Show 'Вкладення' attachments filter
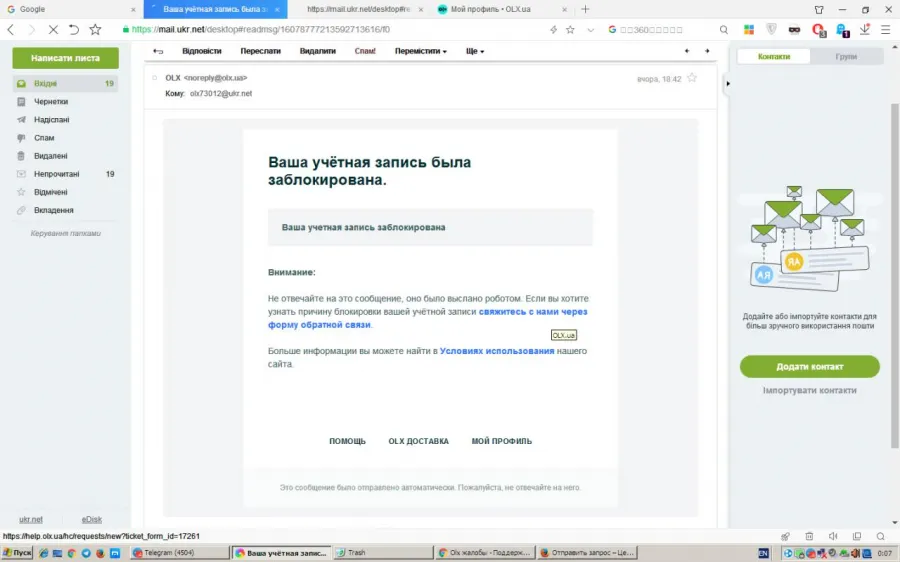The height and width of the screenshot is (562, 900). 53,210
